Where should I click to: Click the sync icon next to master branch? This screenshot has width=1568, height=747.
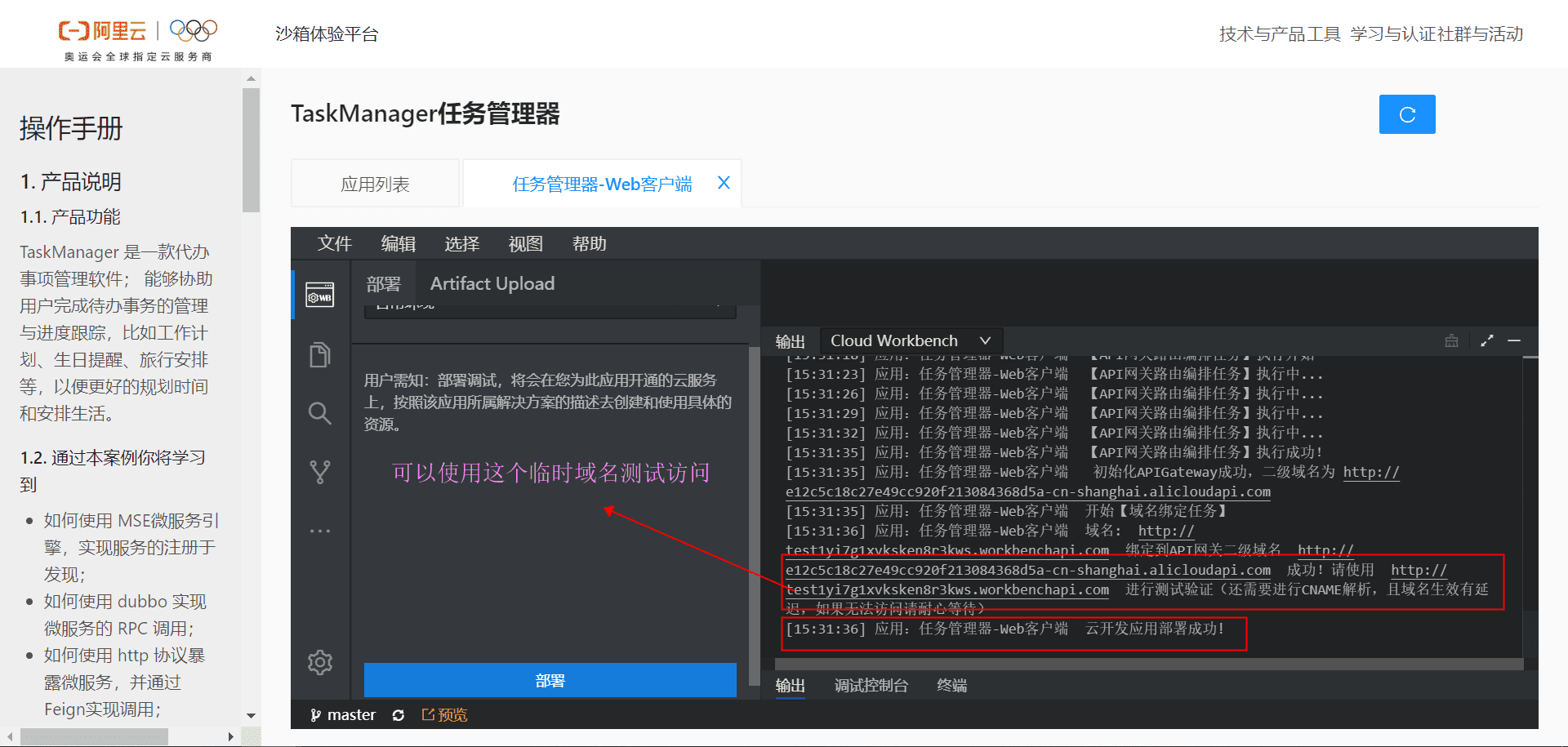[399, 714]
